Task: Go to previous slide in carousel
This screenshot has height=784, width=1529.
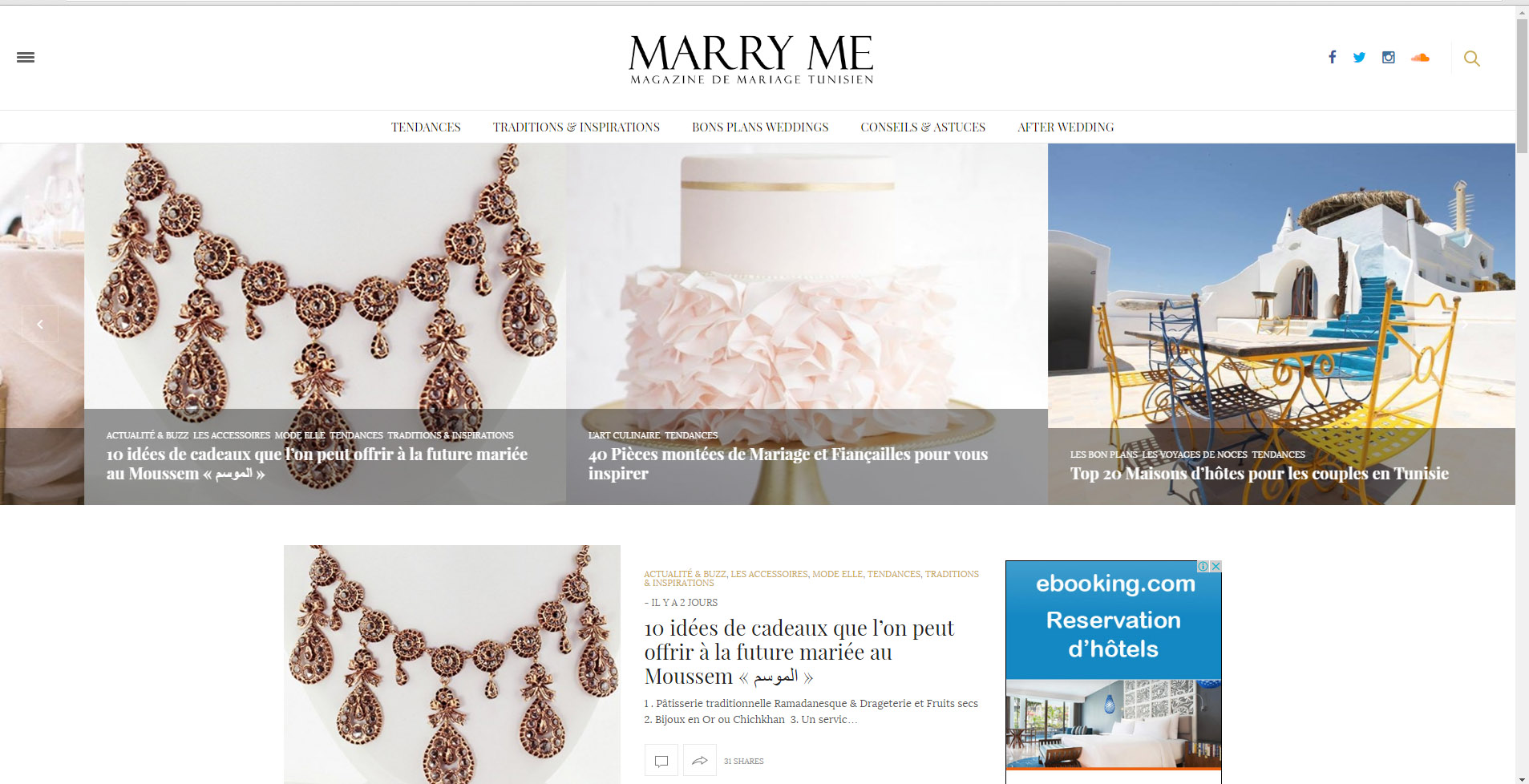Action: point(40,324)
